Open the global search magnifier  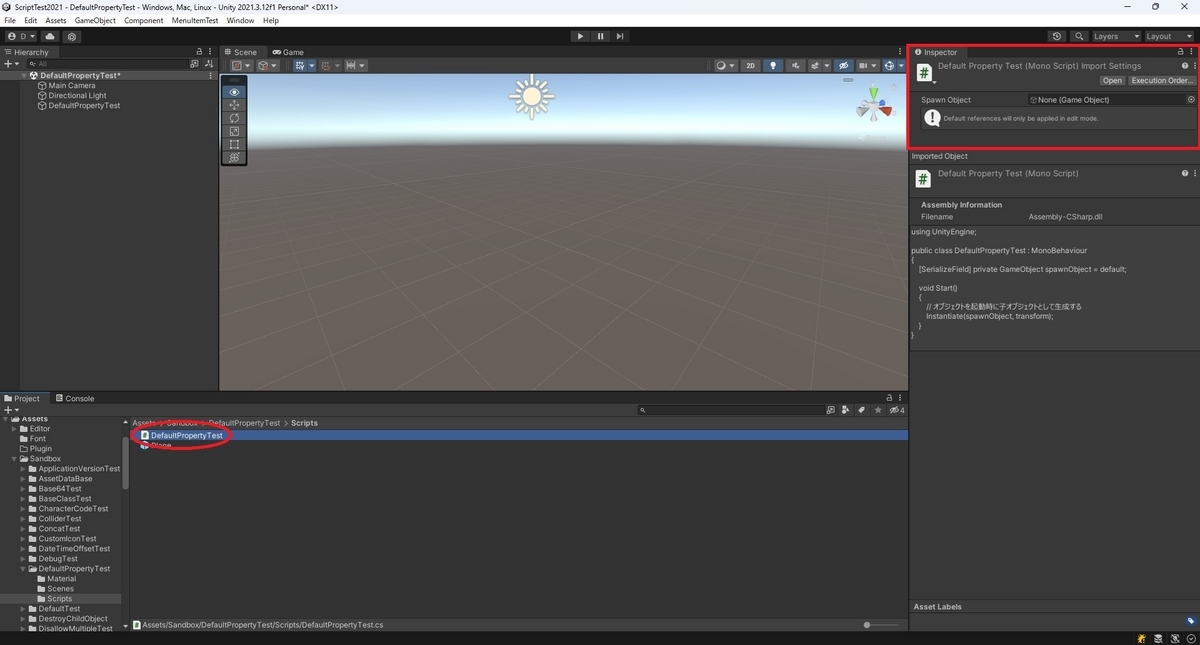click(x=1080, y=36)
